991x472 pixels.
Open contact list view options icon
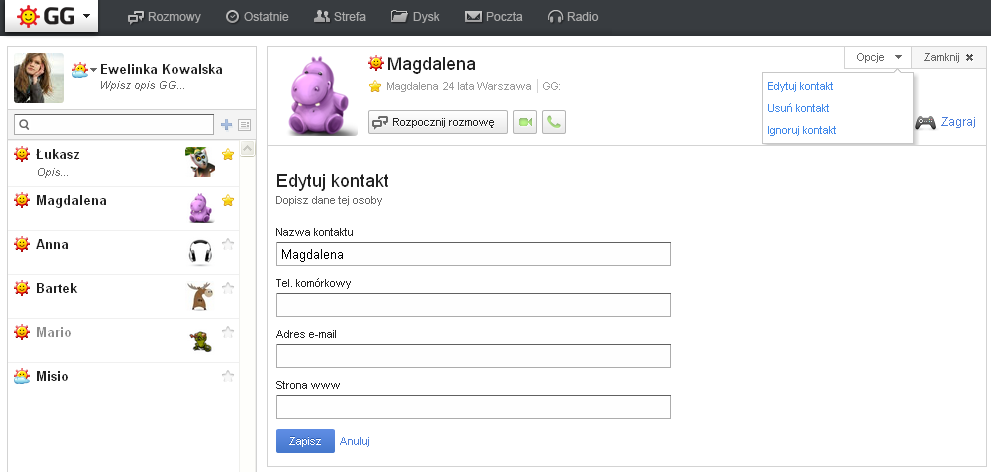245,125
